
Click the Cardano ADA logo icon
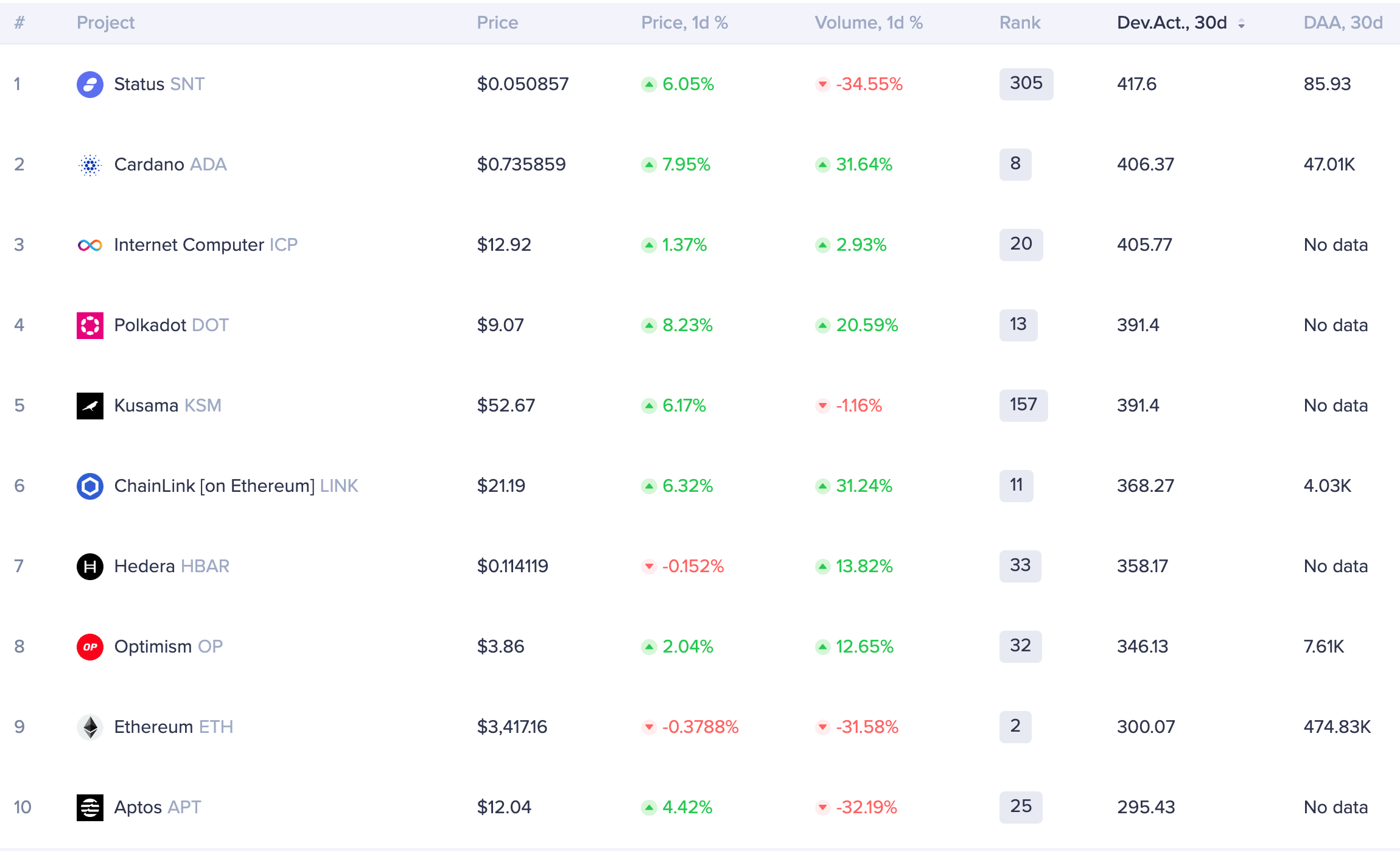(89, 164)
